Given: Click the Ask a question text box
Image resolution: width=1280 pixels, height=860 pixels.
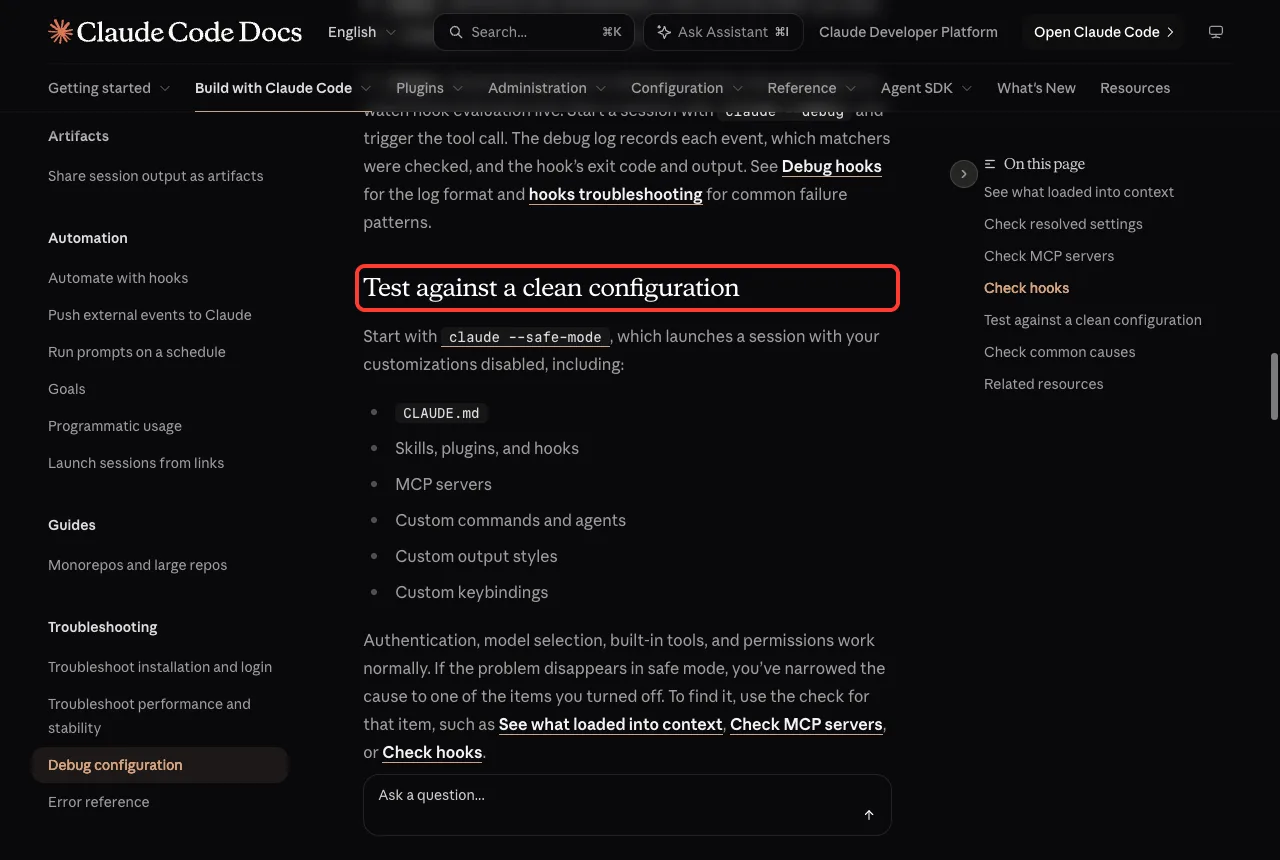Looking at the screenshot, I should point(627,804).
